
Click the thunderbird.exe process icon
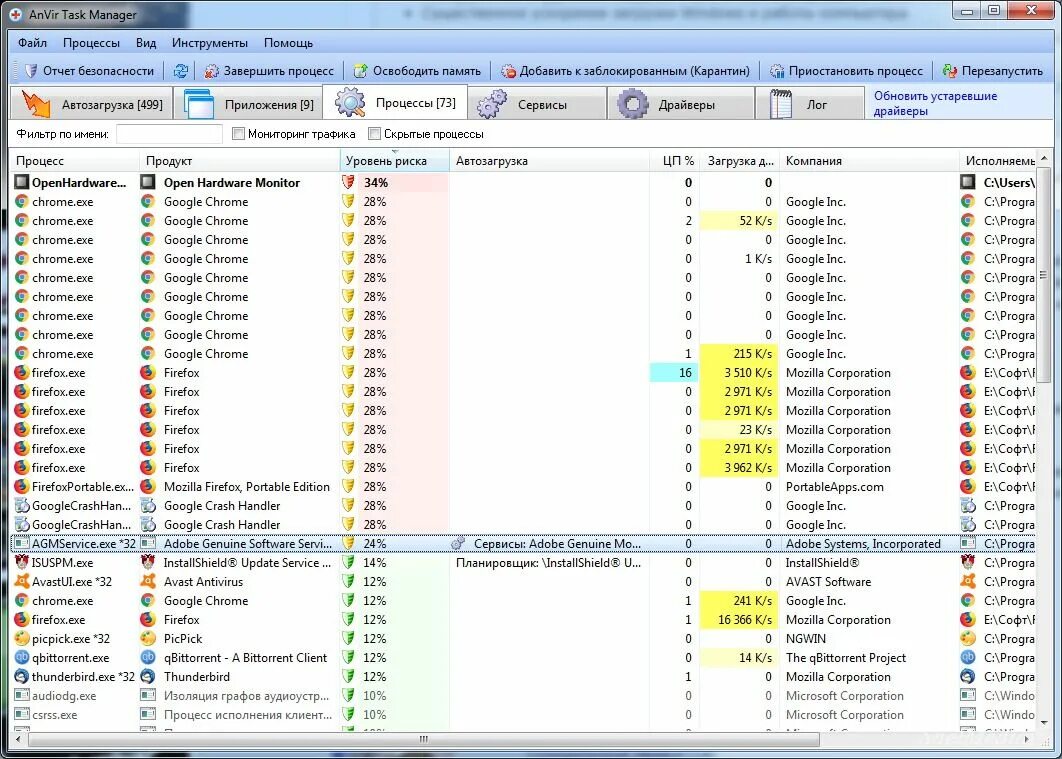22,676
